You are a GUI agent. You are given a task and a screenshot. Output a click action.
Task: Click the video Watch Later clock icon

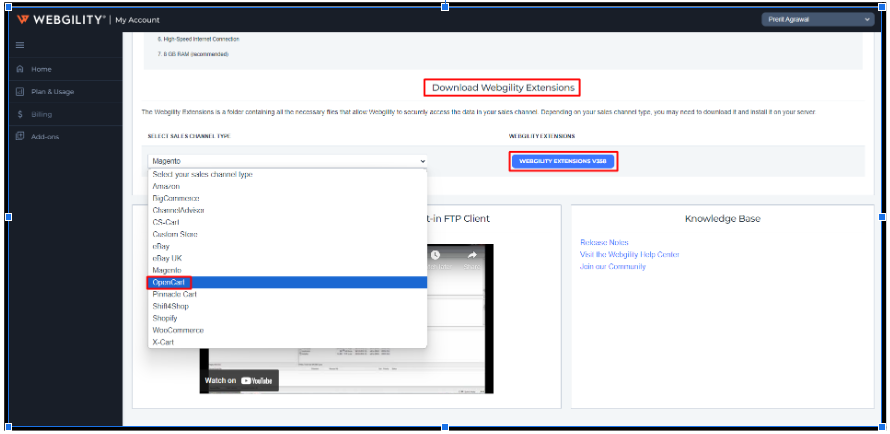point(437,257)
